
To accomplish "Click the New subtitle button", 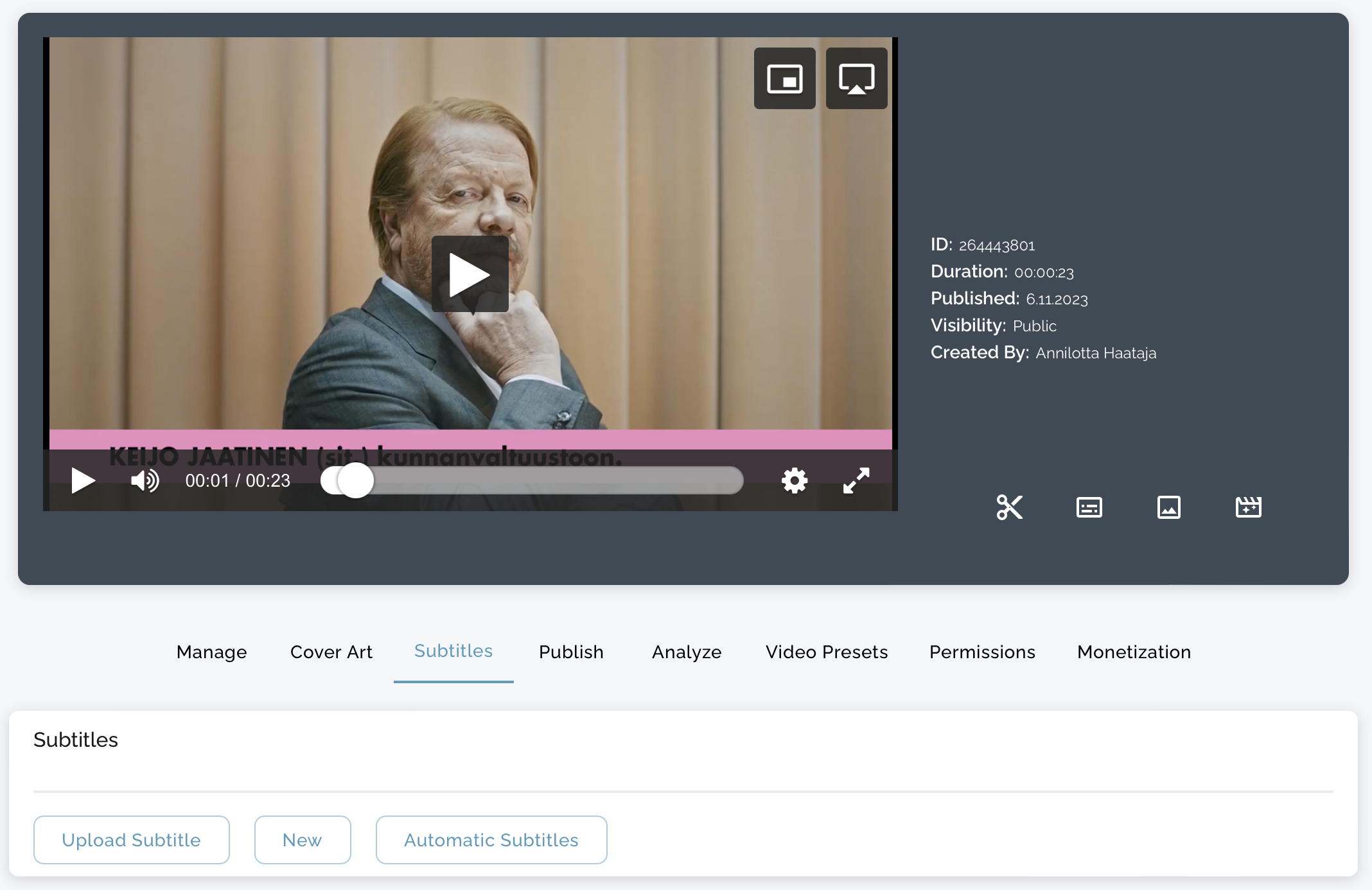I will [302, 840].
